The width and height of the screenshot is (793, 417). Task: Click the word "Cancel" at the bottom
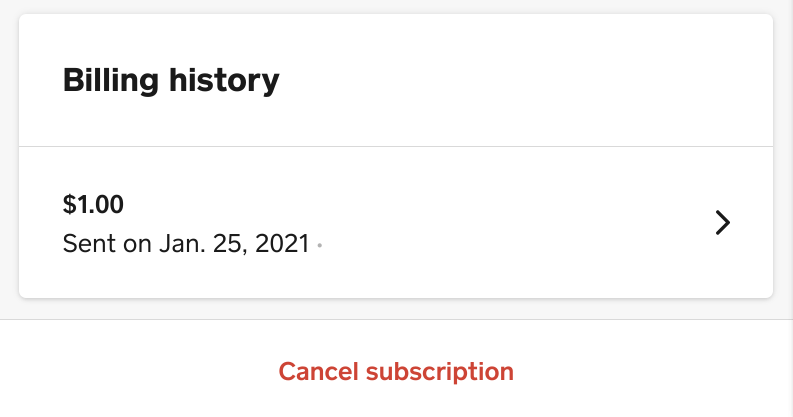(319, 372)
